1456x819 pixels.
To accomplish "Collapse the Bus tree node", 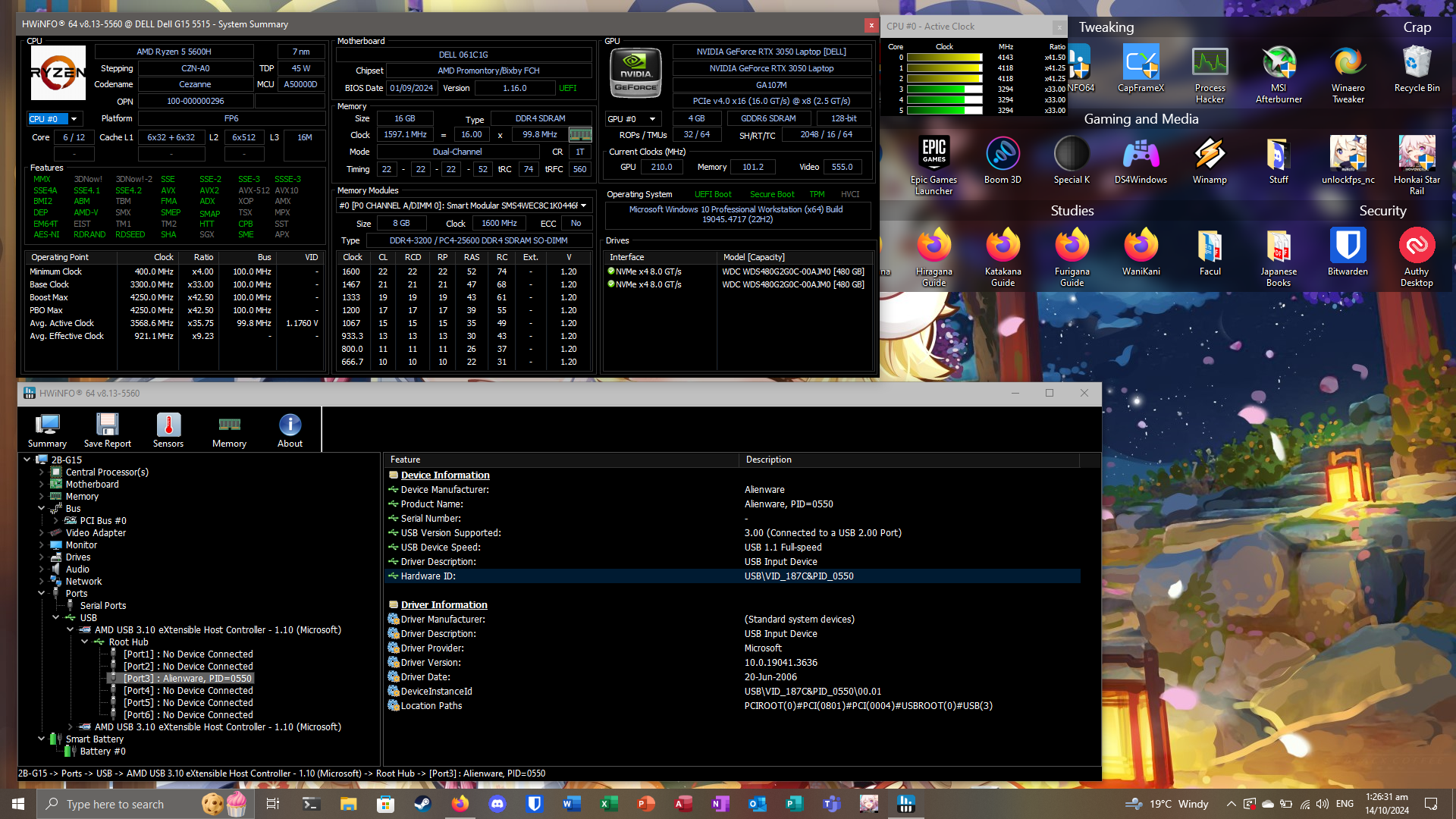I will click(42, 508).
